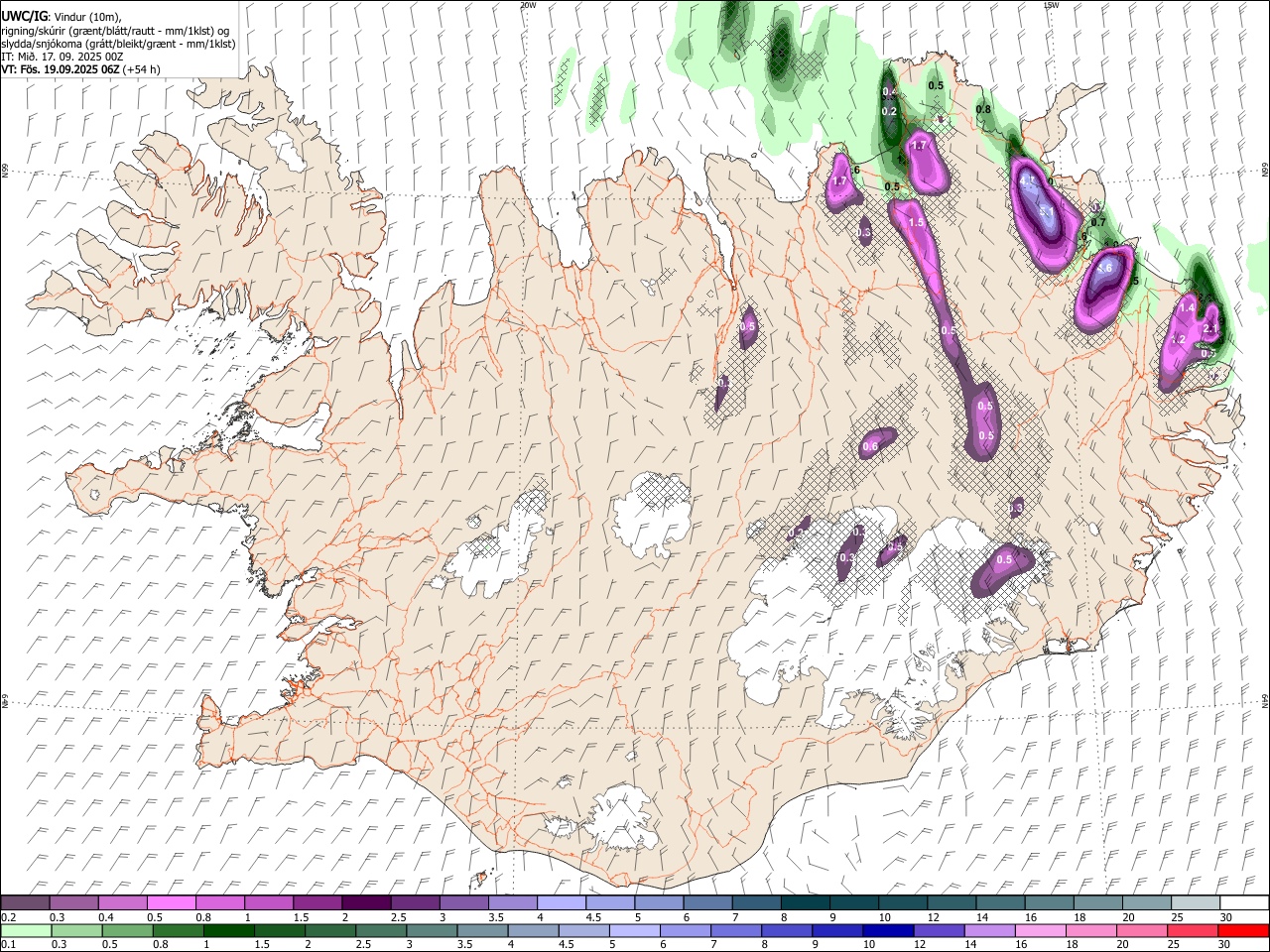Select the hot pink 20–25 rain legend swatch
1270x952 pixels.
tap(1142, 931)
